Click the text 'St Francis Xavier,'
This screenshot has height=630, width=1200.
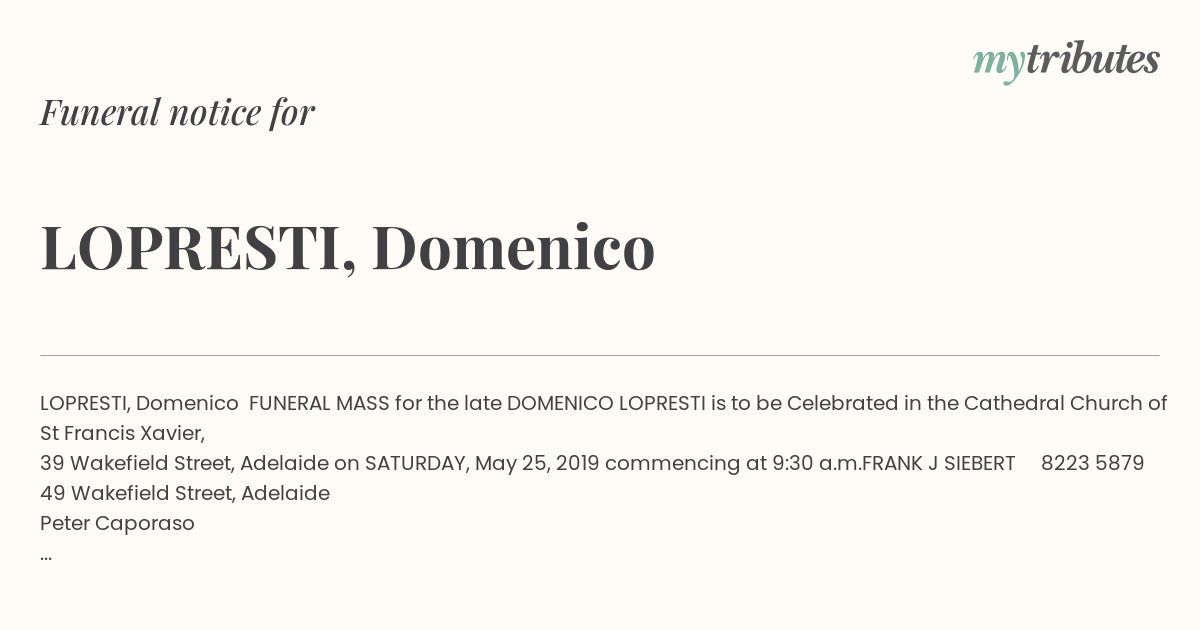[x=122, y=433]
